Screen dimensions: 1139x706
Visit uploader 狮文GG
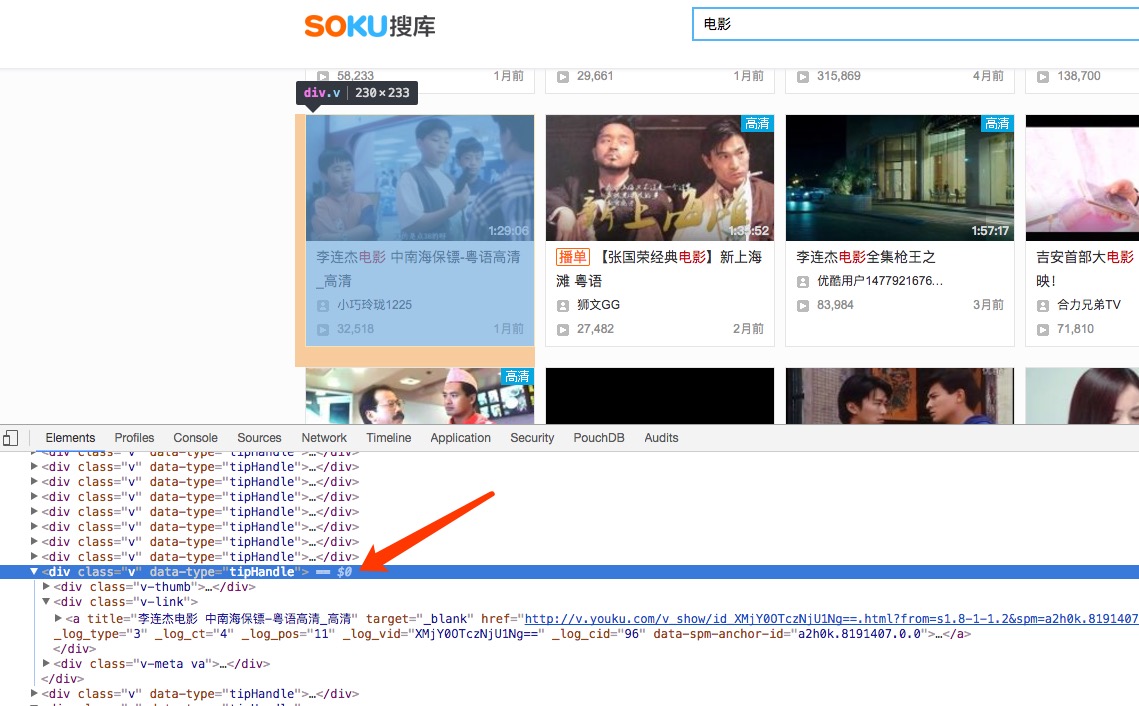(598, 305)
